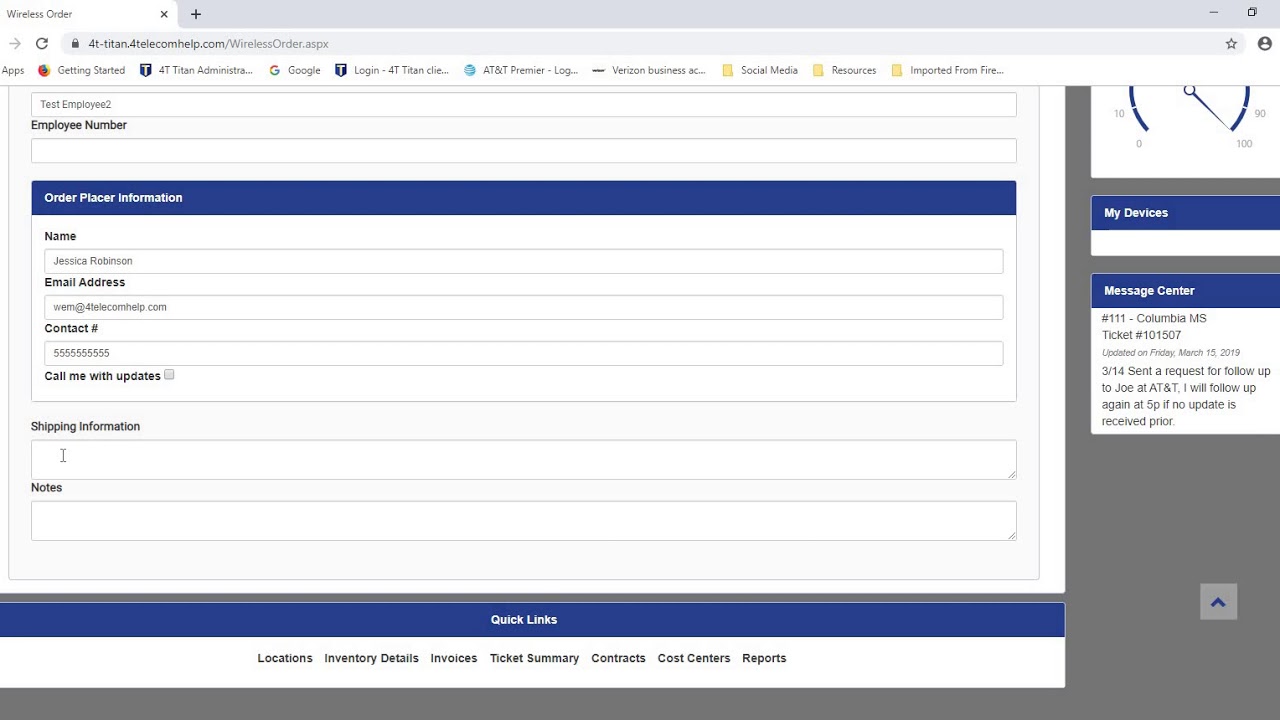Click the Email Address field
The width and height of the screenshot is (1280, 720).
[x=523, y=307]
